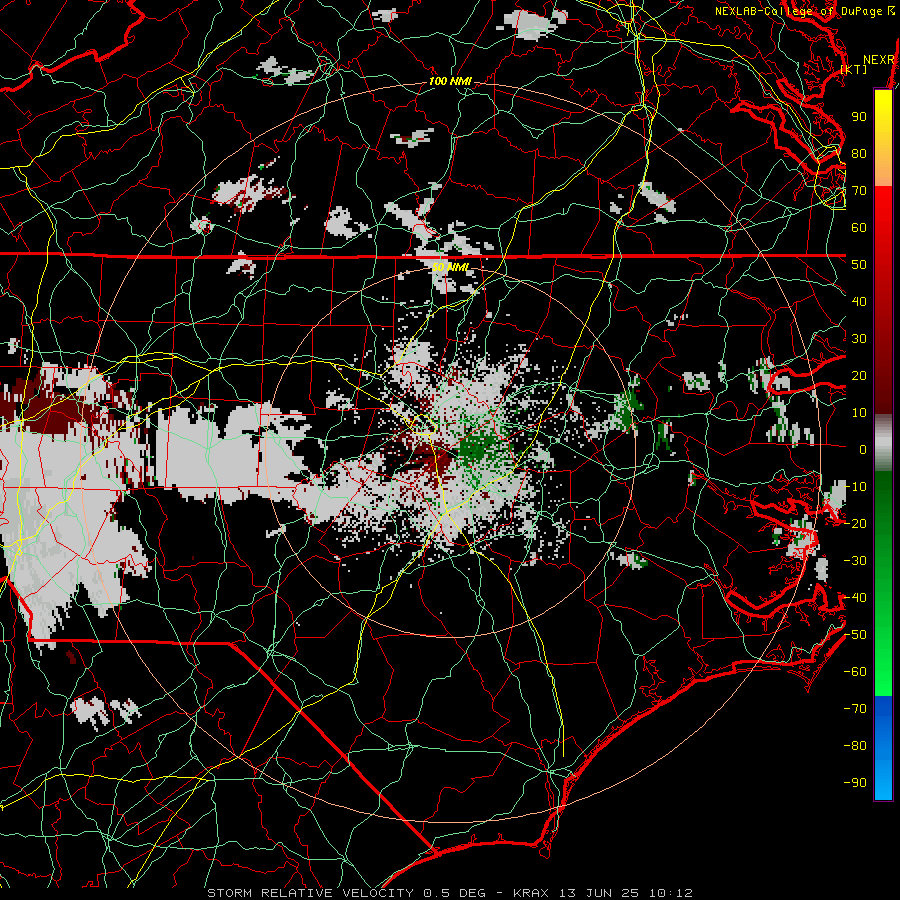This screenshot has width=900, height=900.
Task: Click the 60 value on the velocity scale
Action: (859, 228)
